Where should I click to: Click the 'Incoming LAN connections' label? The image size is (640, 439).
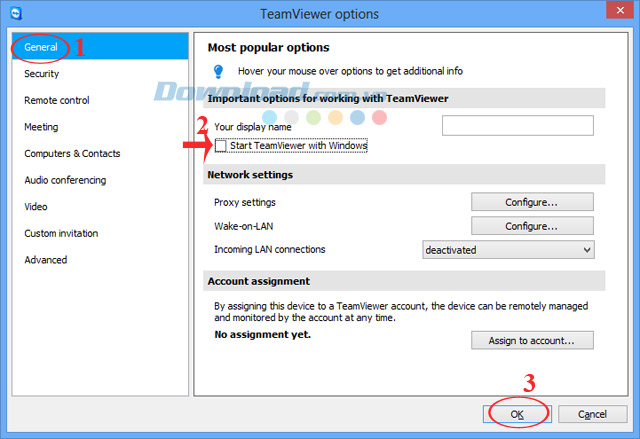pyautogui.click(x=270, y=249)
